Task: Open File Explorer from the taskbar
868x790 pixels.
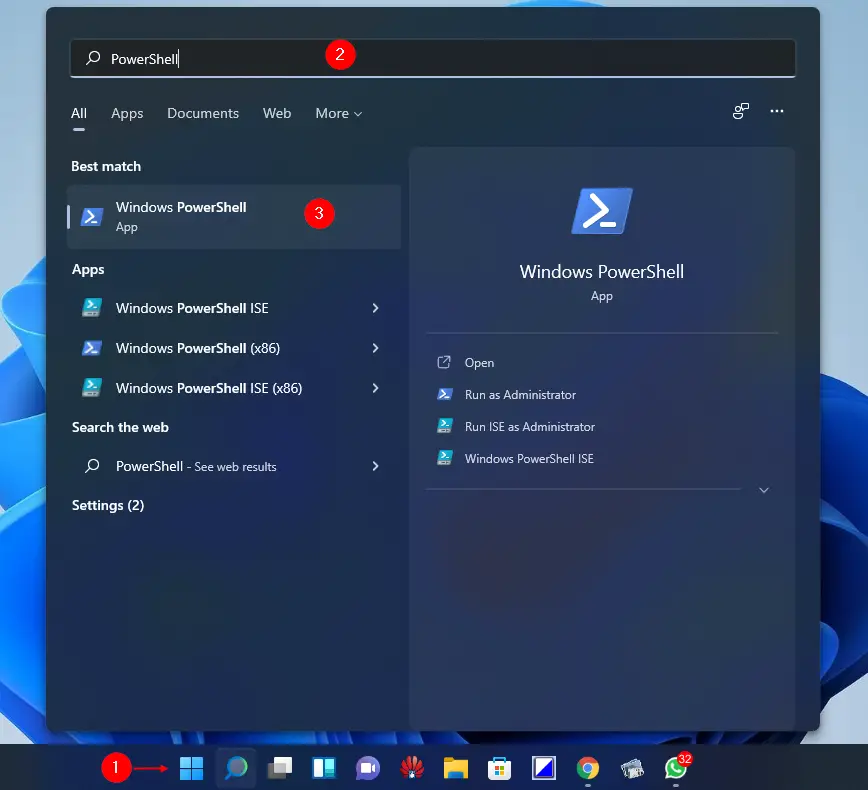Action: [456, 768]
